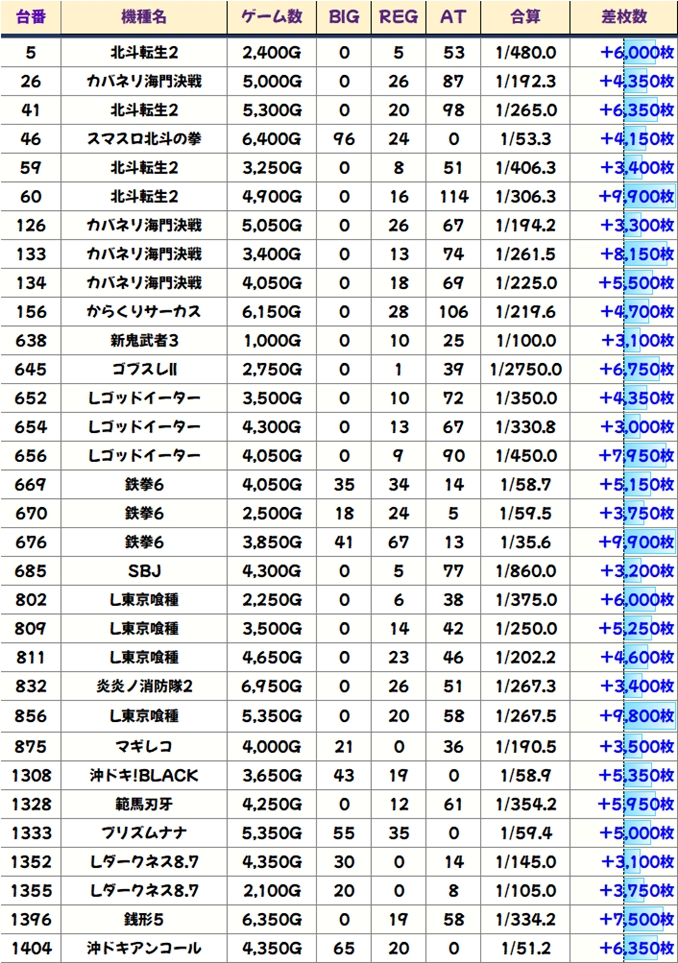Select the REG column header
This screenshot has width=678, height=963.
tap(399, 17)
